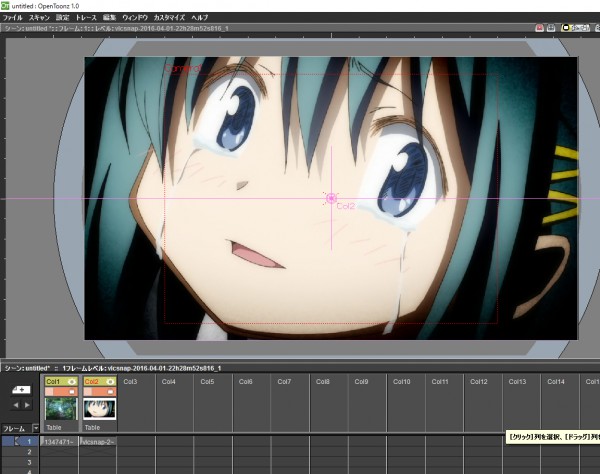Select the Col4 column header
600x474 pixels.
169,382
